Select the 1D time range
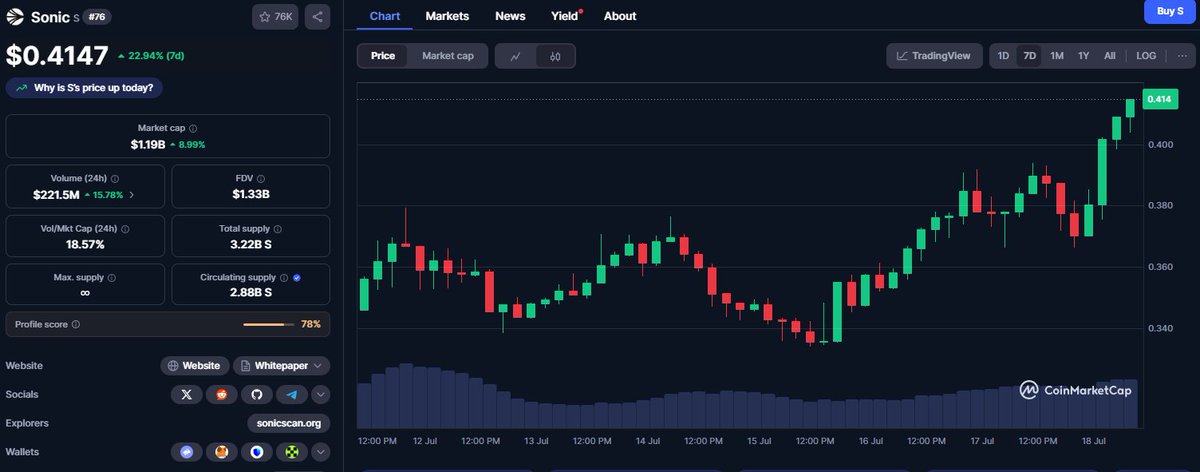This screenshot has width=1200, height=472. 1003,56
